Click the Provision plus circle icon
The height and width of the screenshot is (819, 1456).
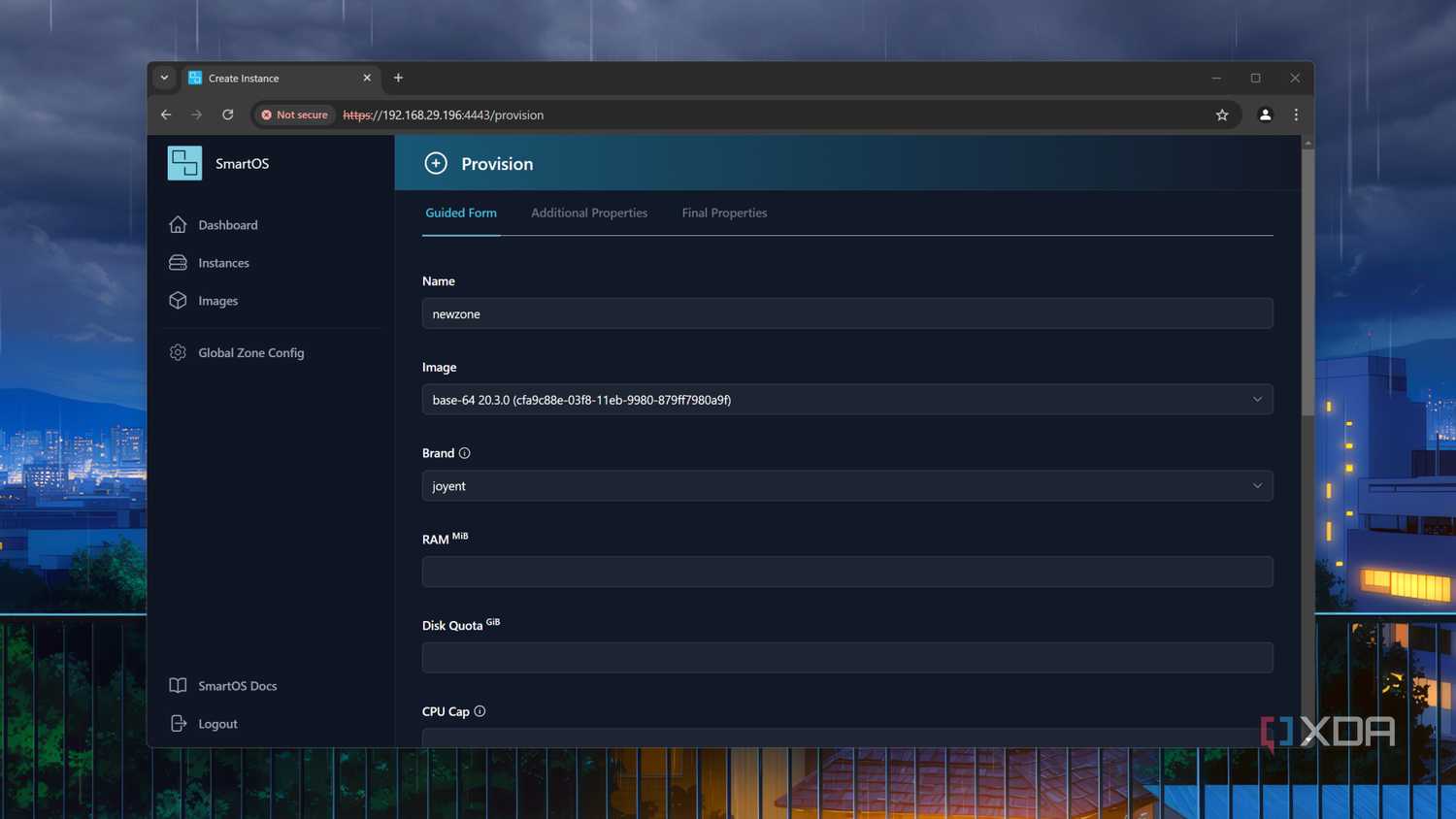tap(436, 163)
